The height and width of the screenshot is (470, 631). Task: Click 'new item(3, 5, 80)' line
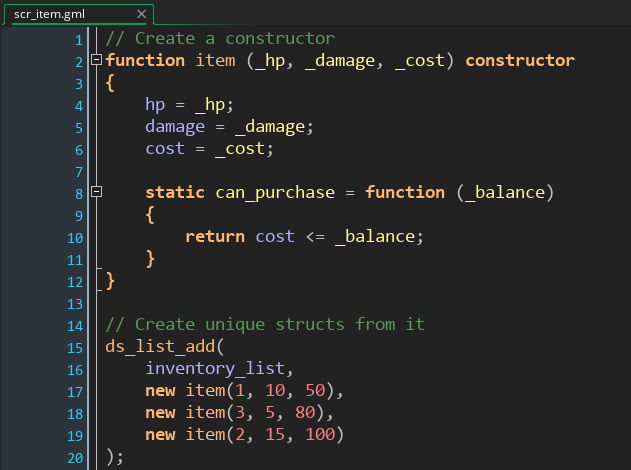pyautogui.click(x=239, y=413)
